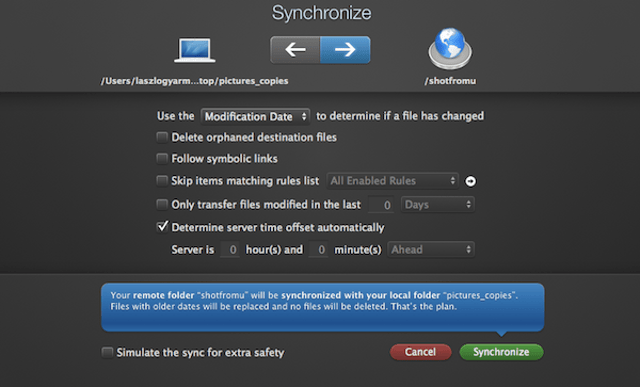The height and width of the screenshot is (387, 640).
Task: Toggle Follow symbolic links checkbox
Action: pyautogui.click(x=162, y=158)
